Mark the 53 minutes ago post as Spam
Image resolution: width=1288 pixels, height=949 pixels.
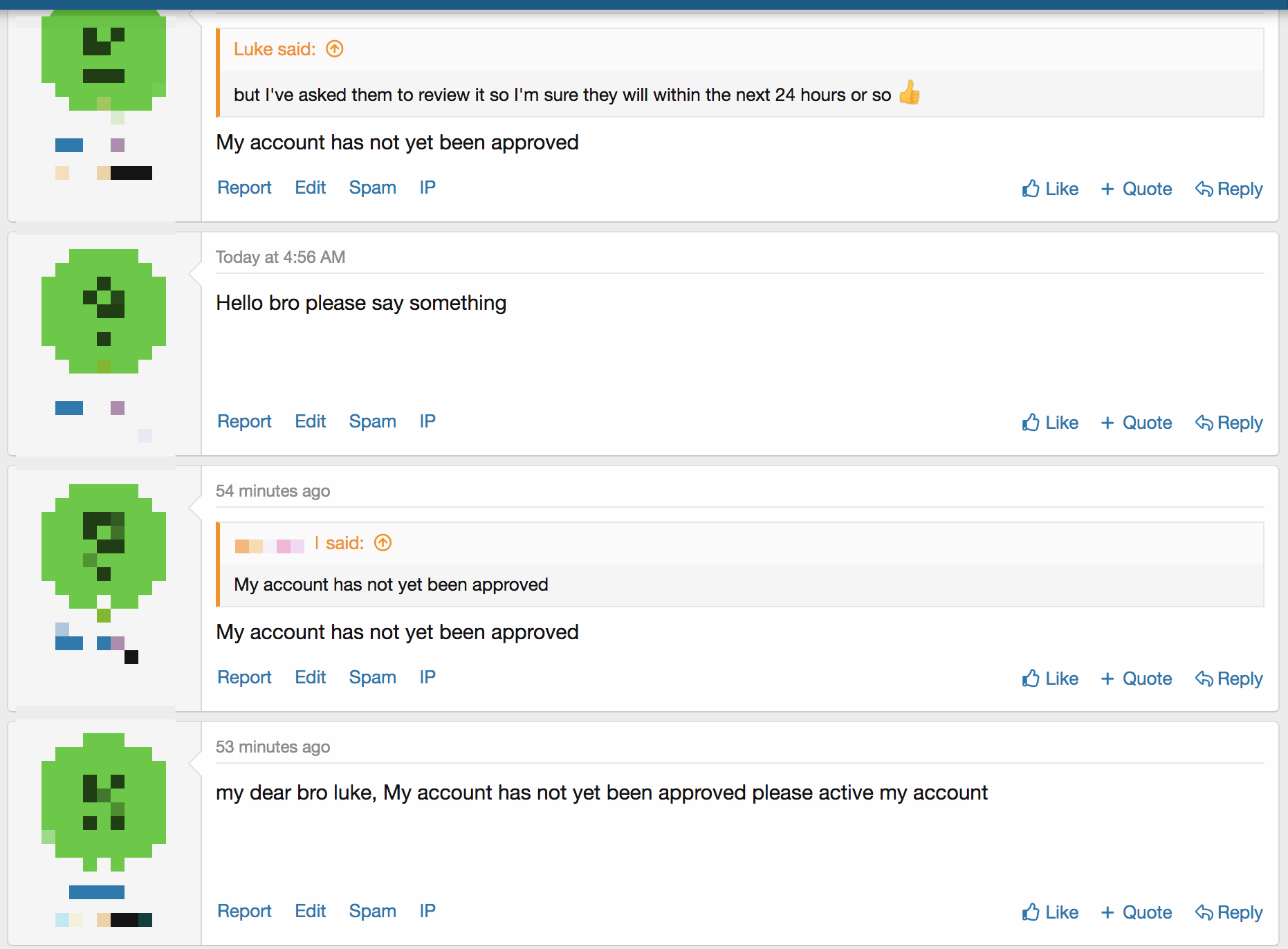[372, 911]
